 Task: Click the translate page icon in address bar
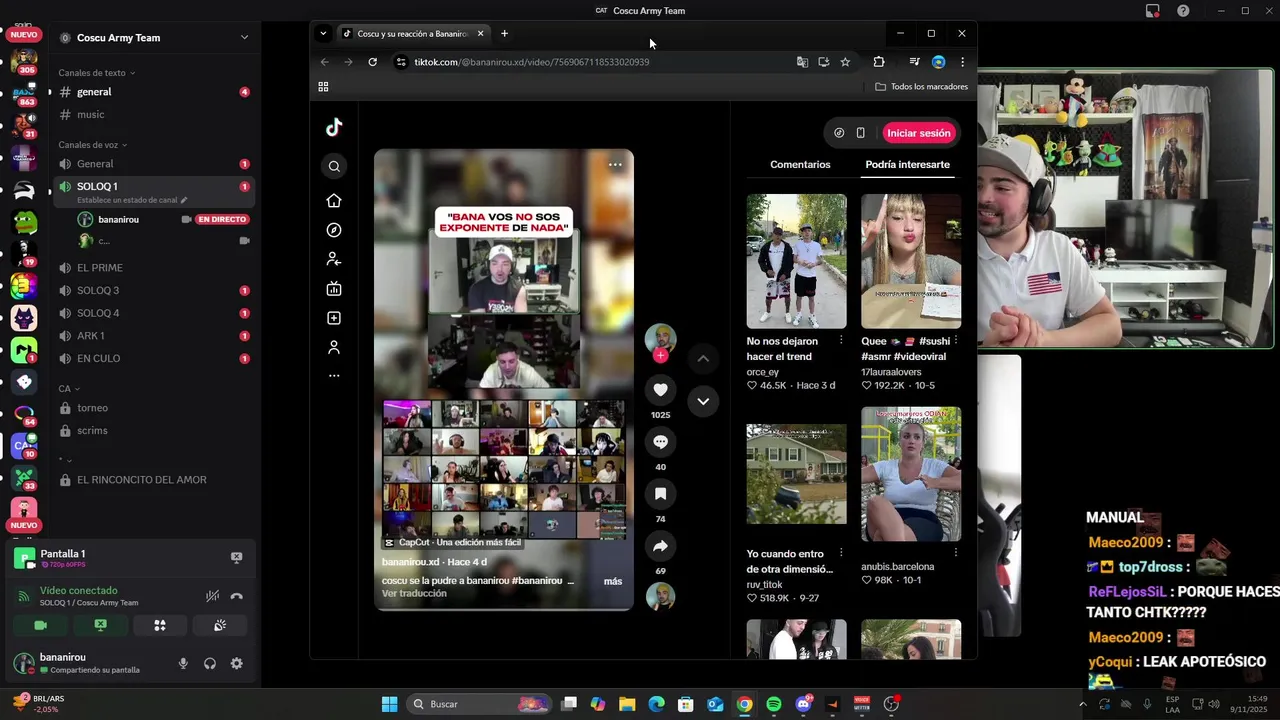point(802,62)
